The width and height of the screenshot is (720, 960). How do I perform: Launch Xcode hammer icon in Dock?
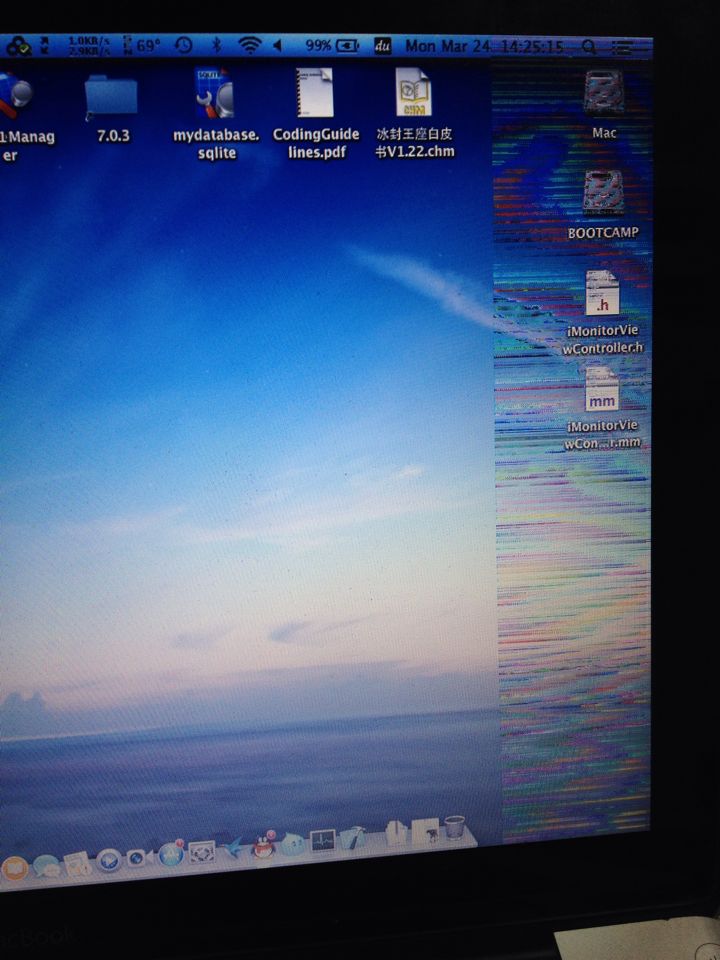click(352, 838)
